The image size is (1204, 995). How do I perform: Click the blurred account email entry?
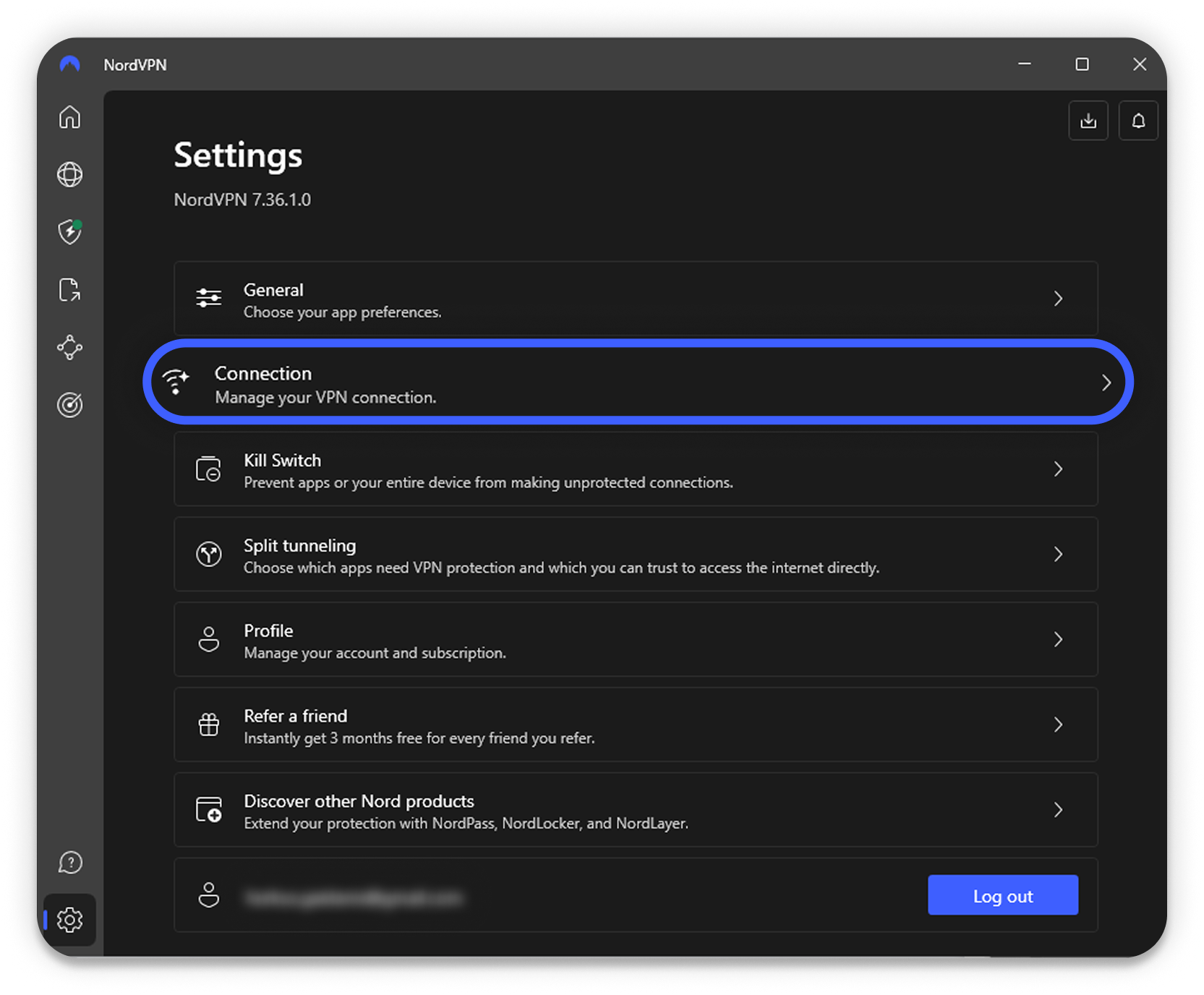(x=354, y=897)
